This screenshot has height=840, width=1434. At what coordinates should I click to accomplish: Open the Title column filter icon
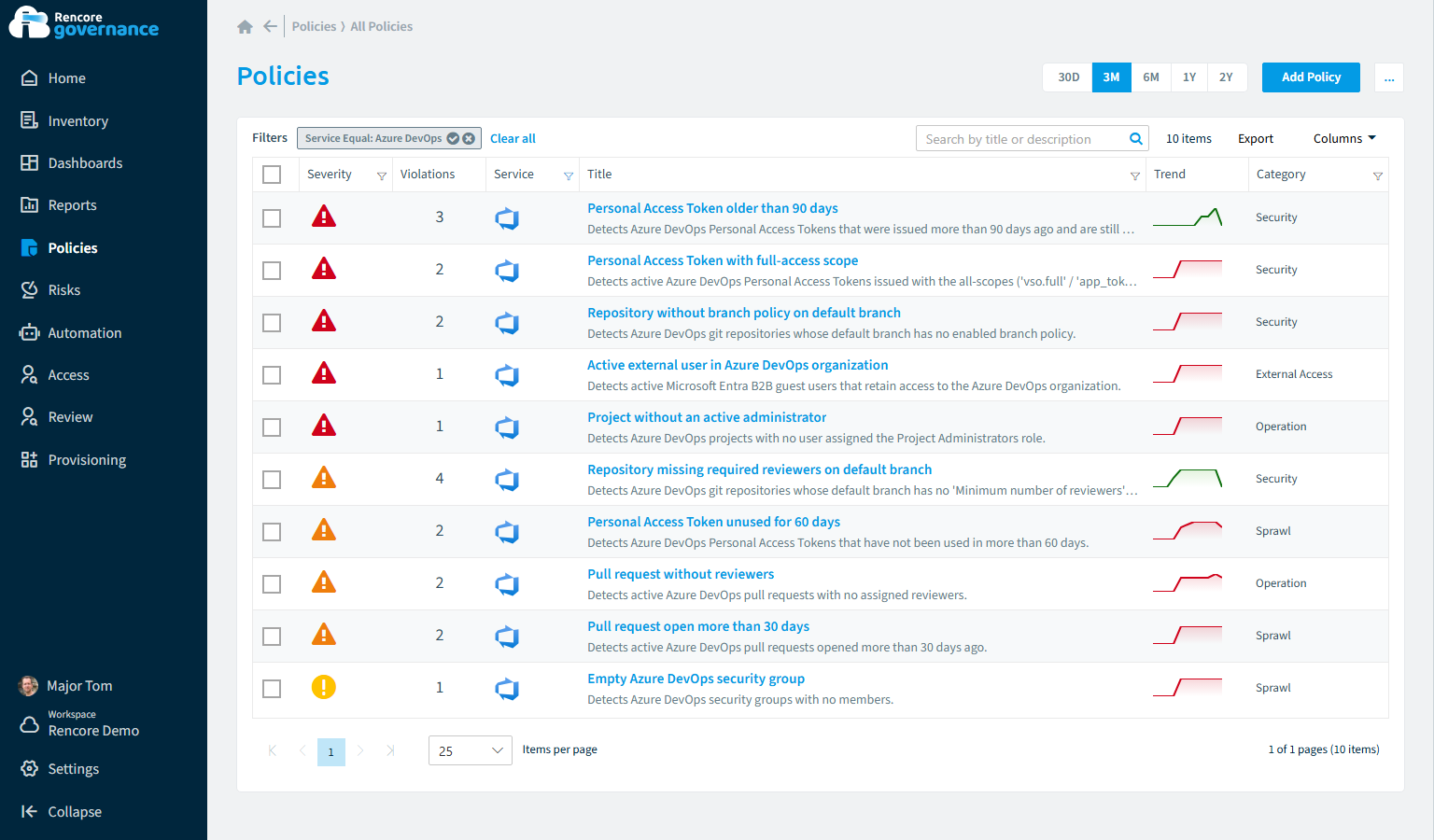[x=1134, y=175]
